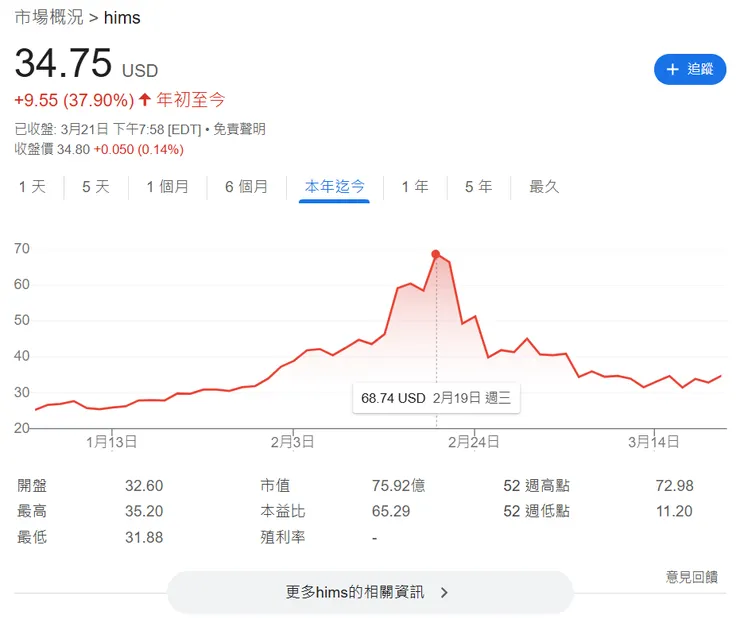
Task: Click the red up arrow icon
Action: pos(145,99)
